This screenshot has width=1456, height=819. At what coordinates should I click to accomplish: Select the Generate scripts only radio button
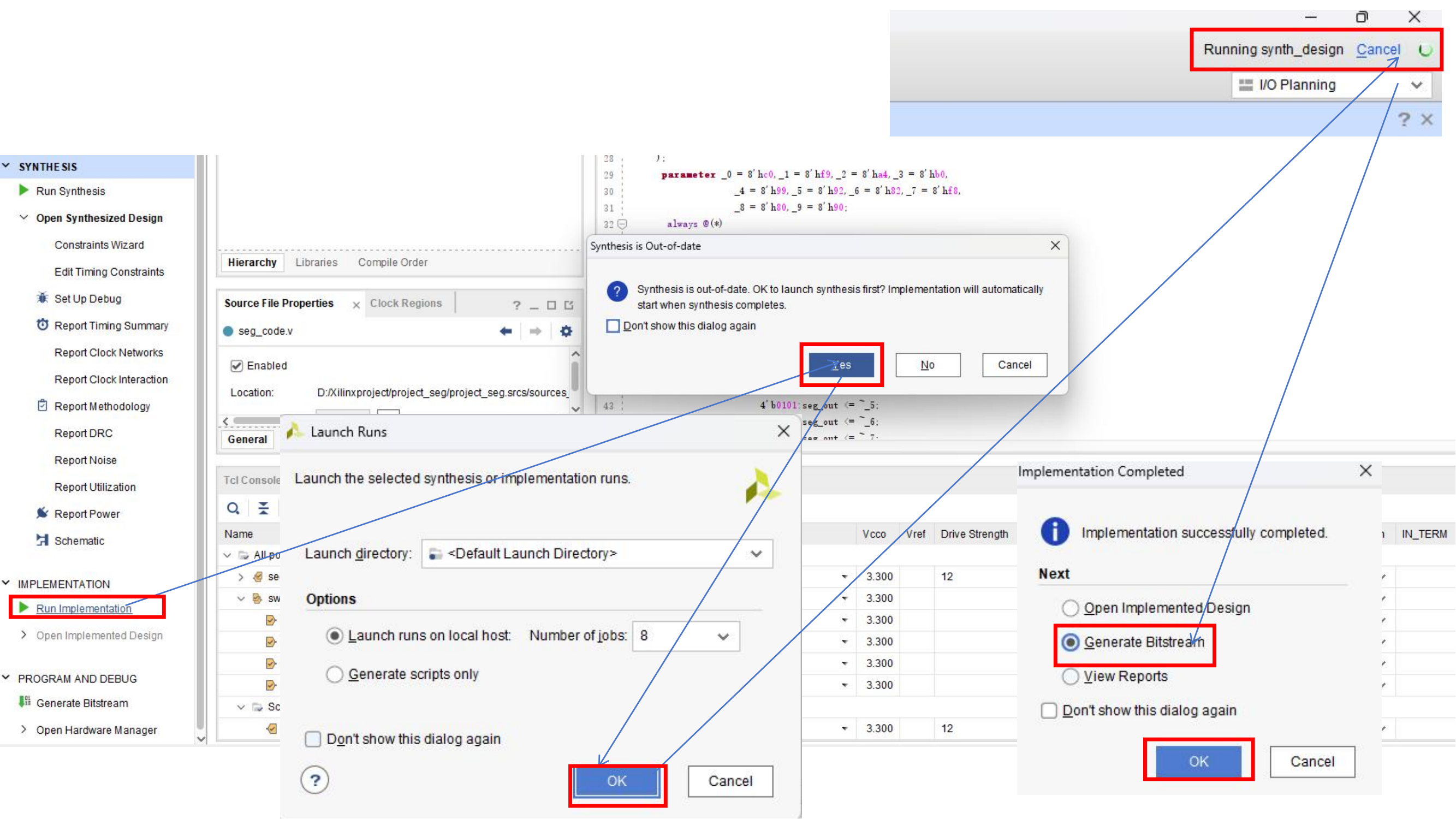coord(335,674)
